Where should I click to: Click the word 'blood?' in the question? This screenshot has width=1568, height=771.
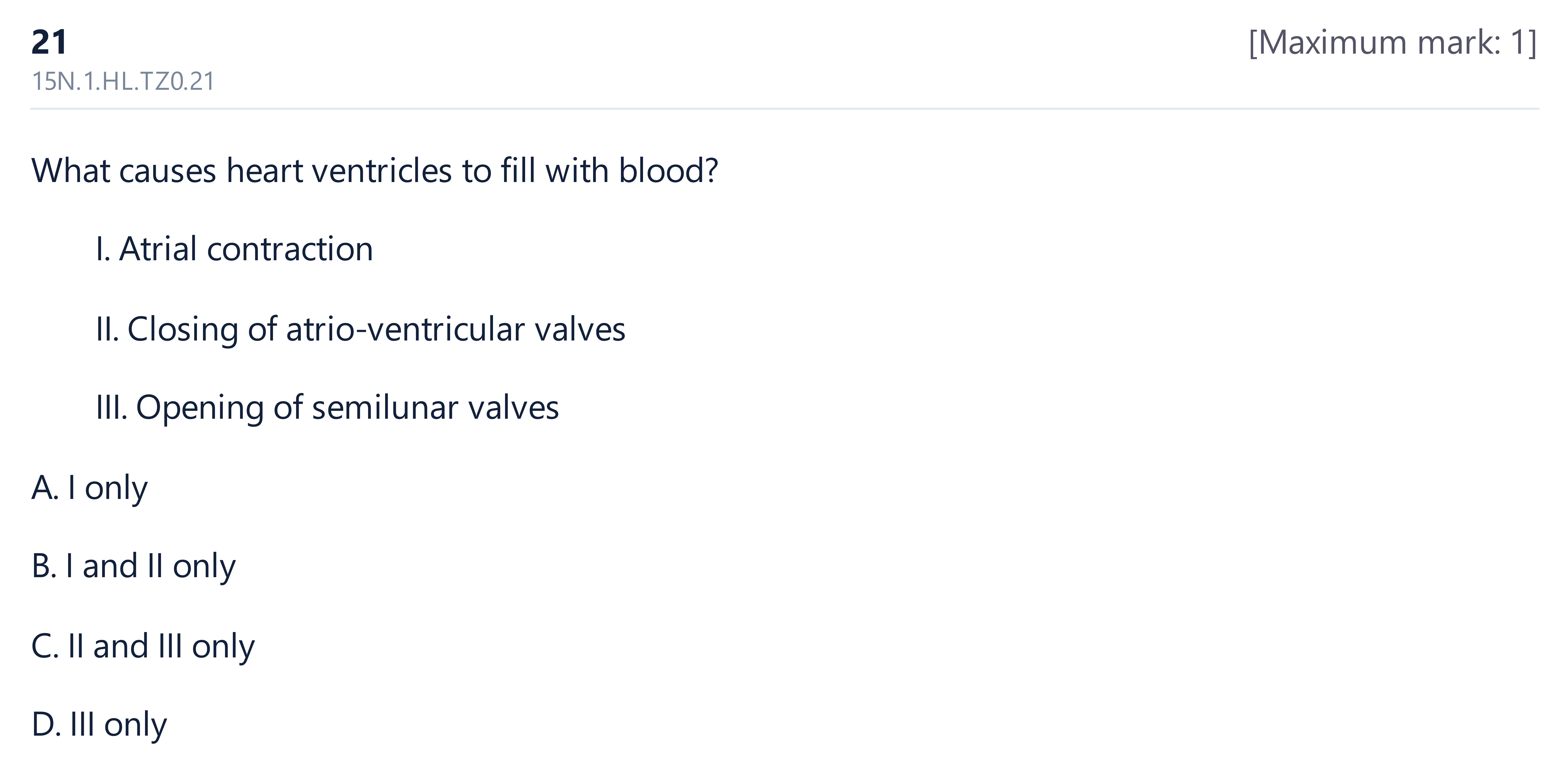point(668,170)
